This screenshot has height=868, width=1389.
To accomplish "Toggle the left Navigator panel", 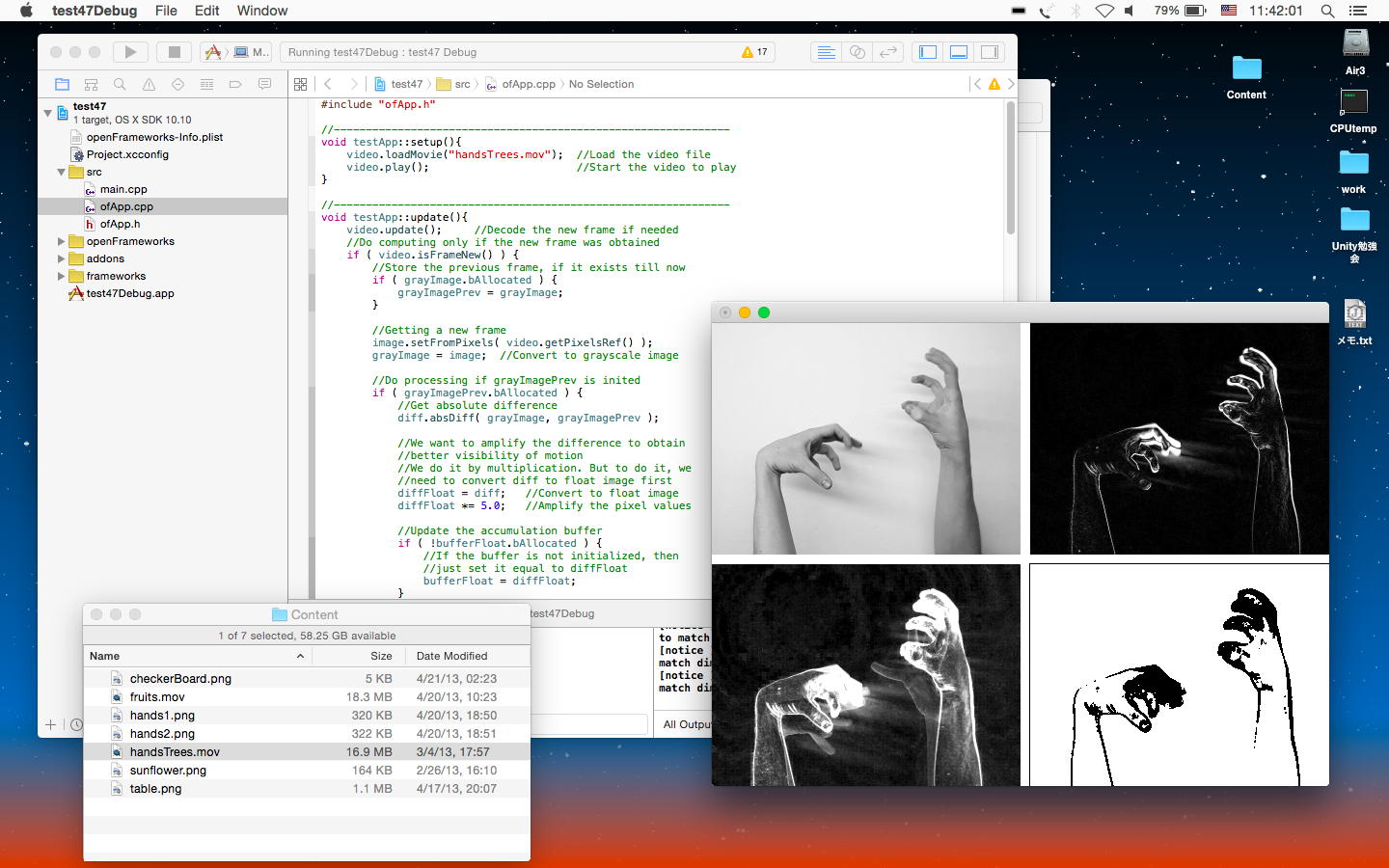I will coord(928,52).
